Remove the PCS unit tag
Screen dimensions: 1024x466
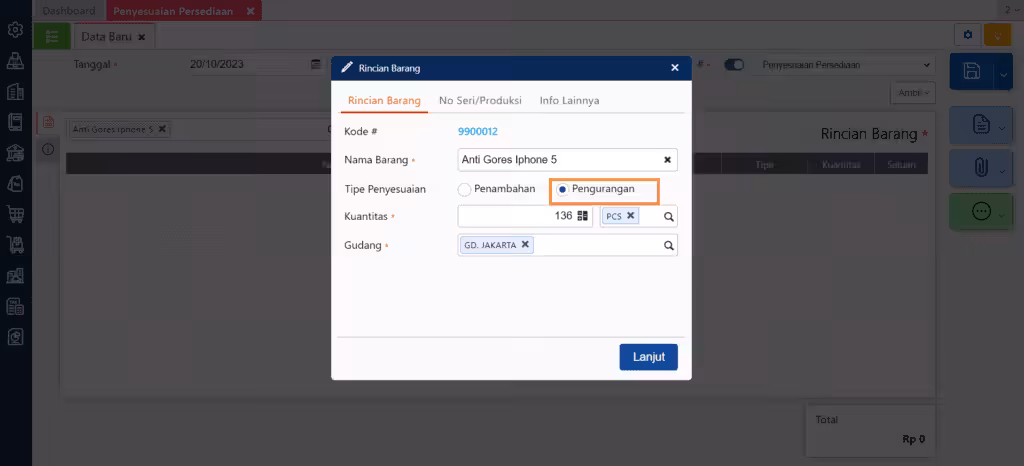click(x=630, y=215)
